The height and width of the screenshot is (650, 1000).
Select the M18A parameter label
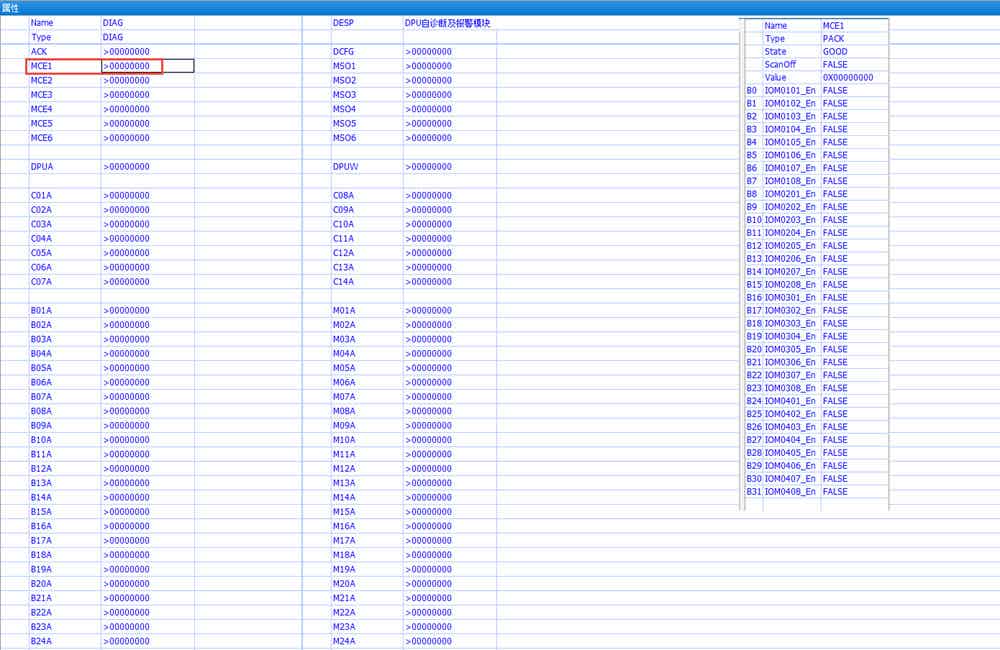pyautogui.click(x=344, y=555)
